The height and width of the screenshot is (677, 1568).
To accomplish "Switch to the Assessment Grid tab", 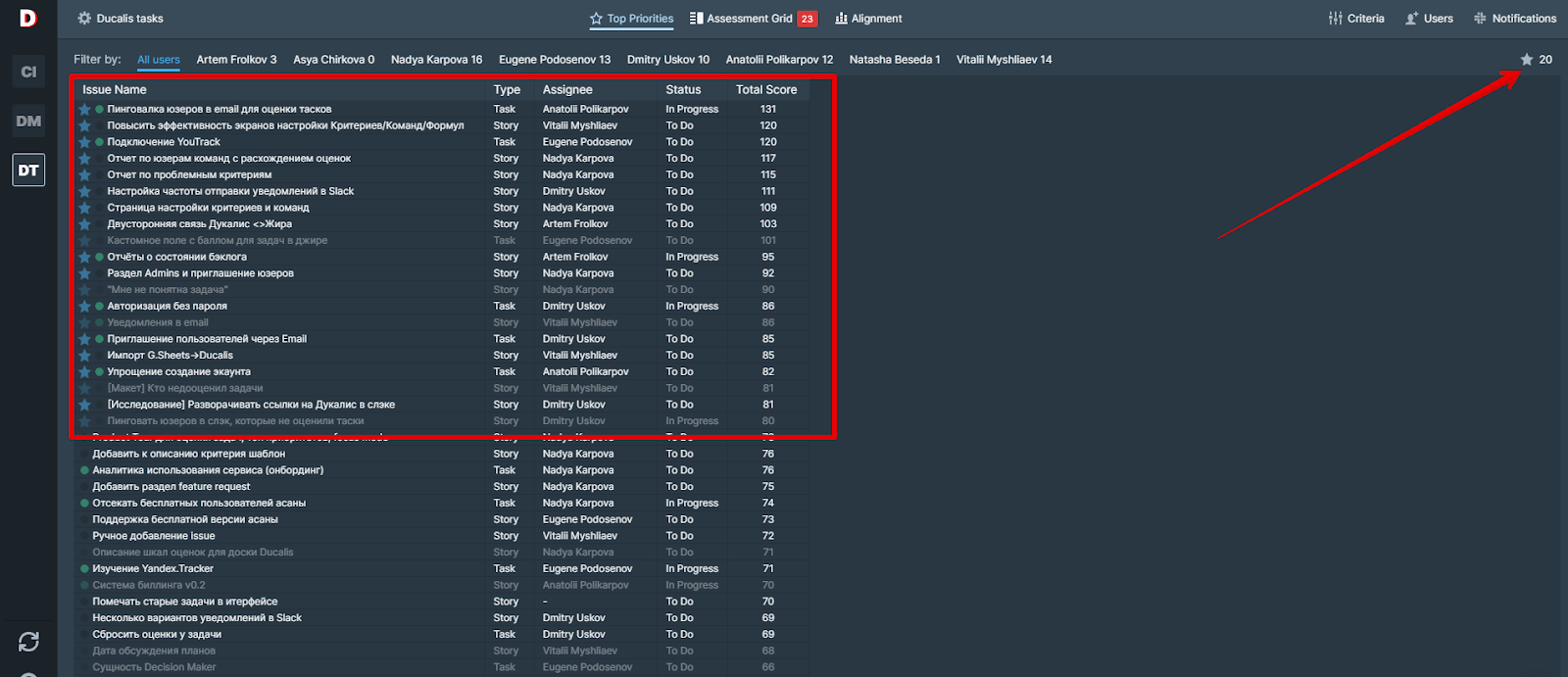I will (749, 19).
